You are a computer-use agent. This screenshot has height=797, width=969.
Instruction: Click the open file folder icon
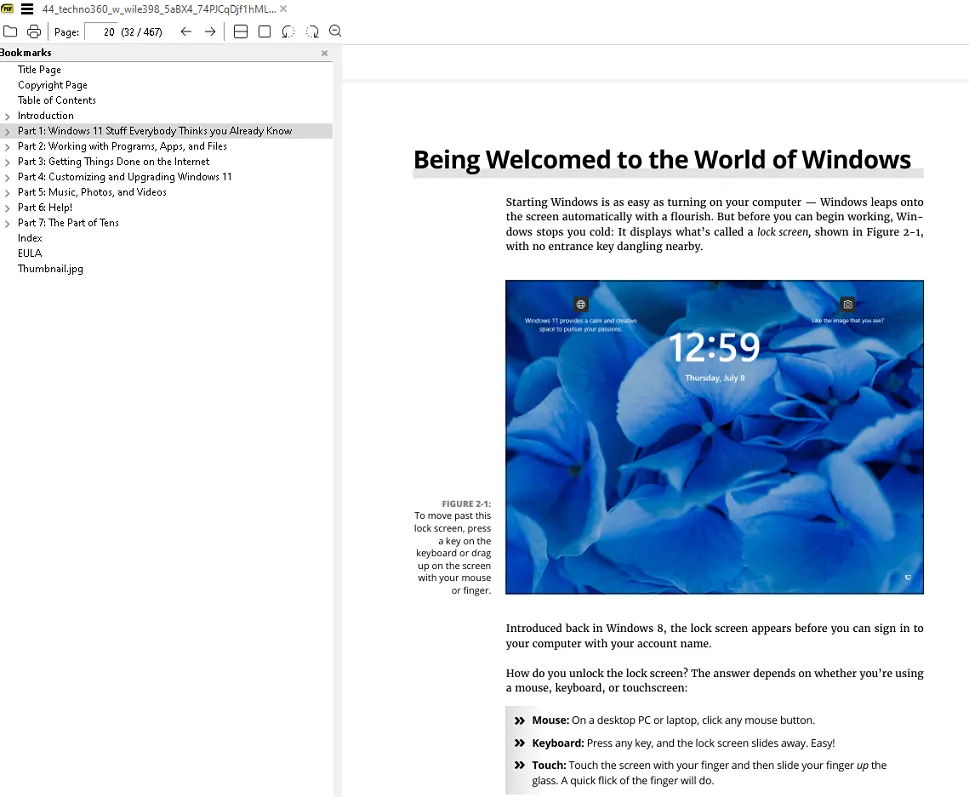point(10,32)
